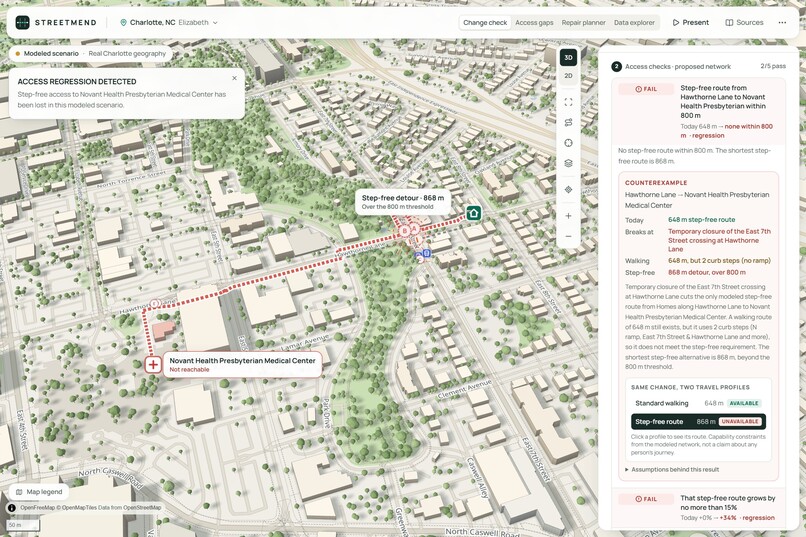The image size is (806, 537).
Task: Click the UNAVAILABLE status tag
Action: [740, 421]
